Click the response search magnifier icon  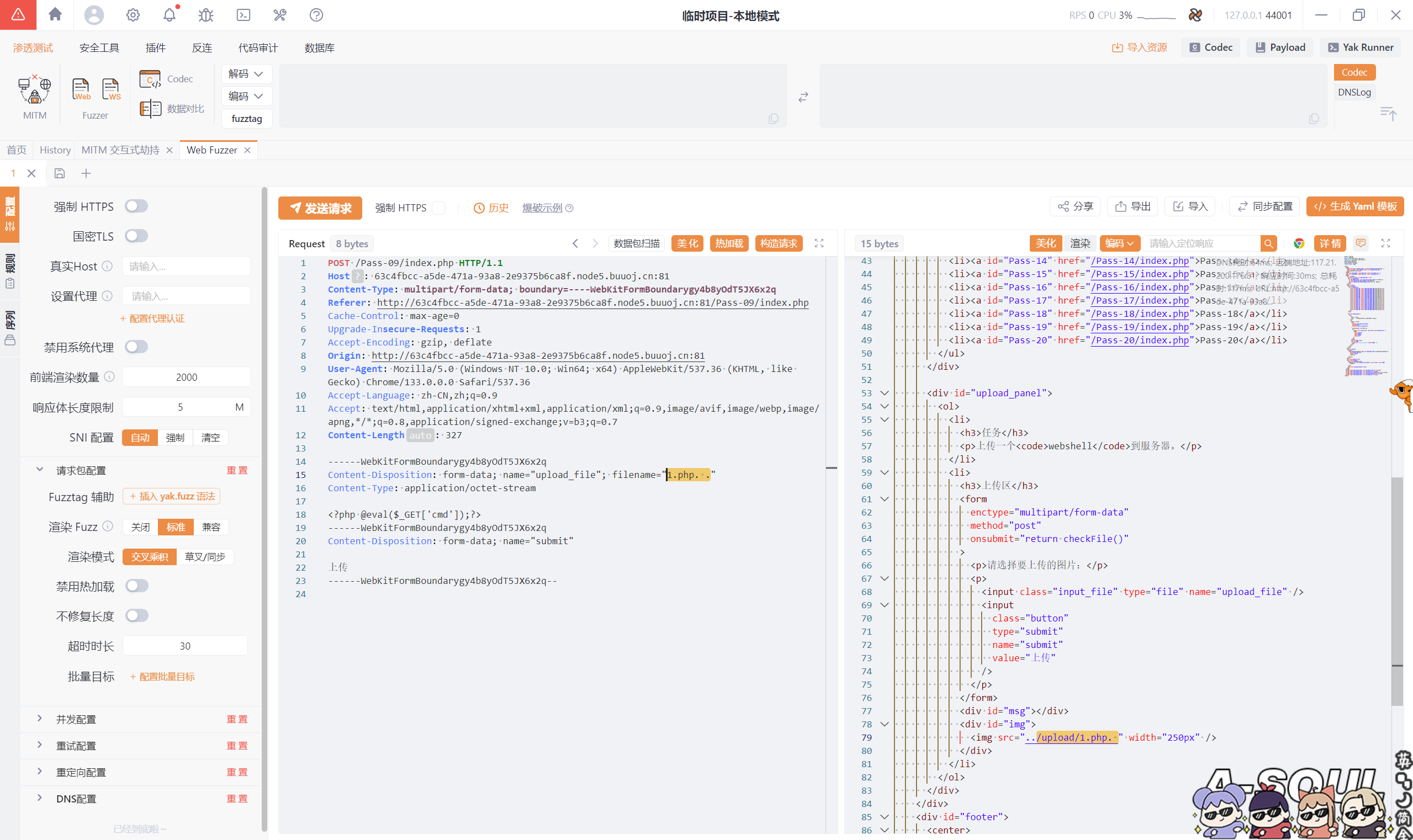pos(1268,243)
